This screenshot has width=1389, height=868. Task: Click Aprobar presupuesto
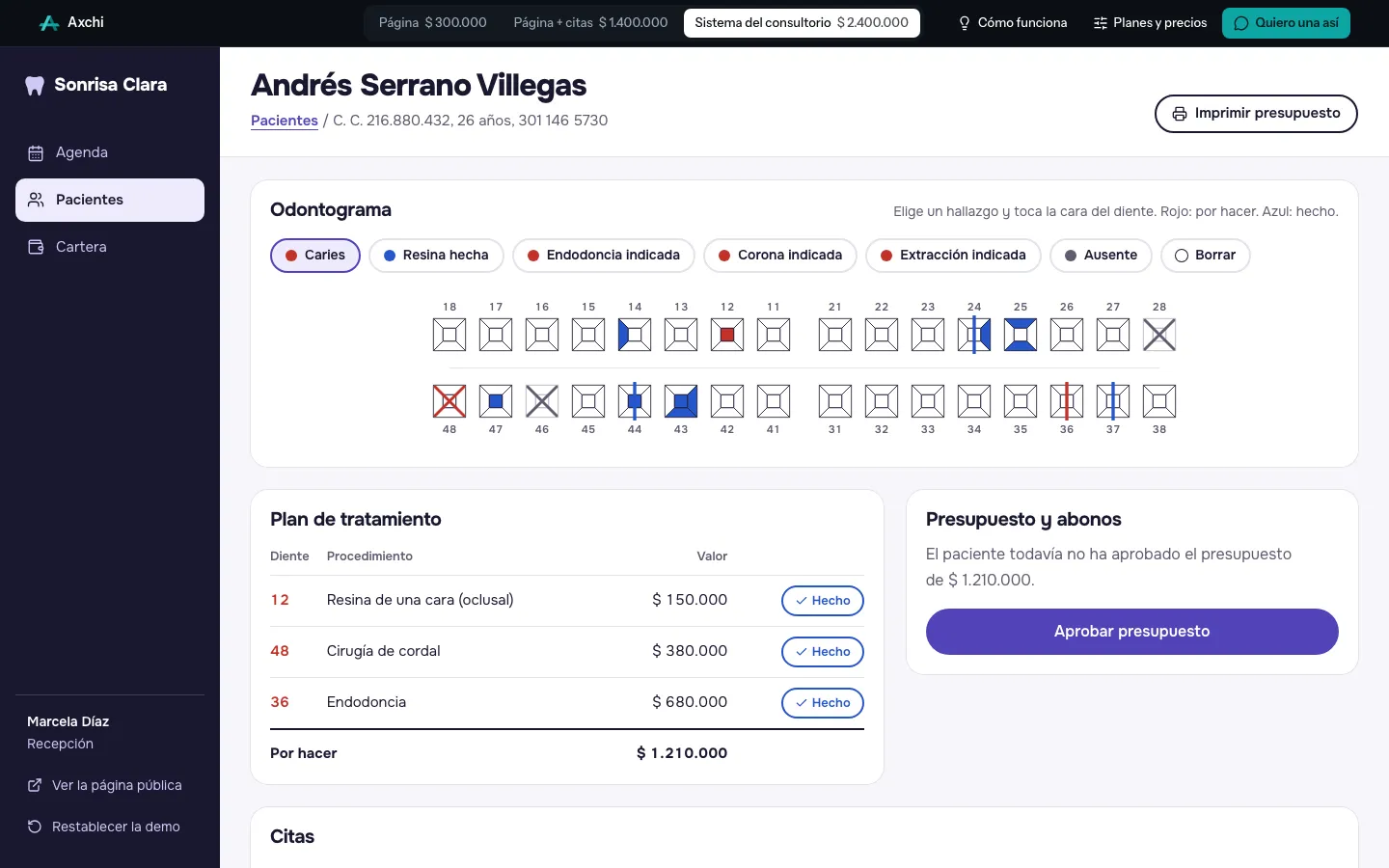point(1132,632)
